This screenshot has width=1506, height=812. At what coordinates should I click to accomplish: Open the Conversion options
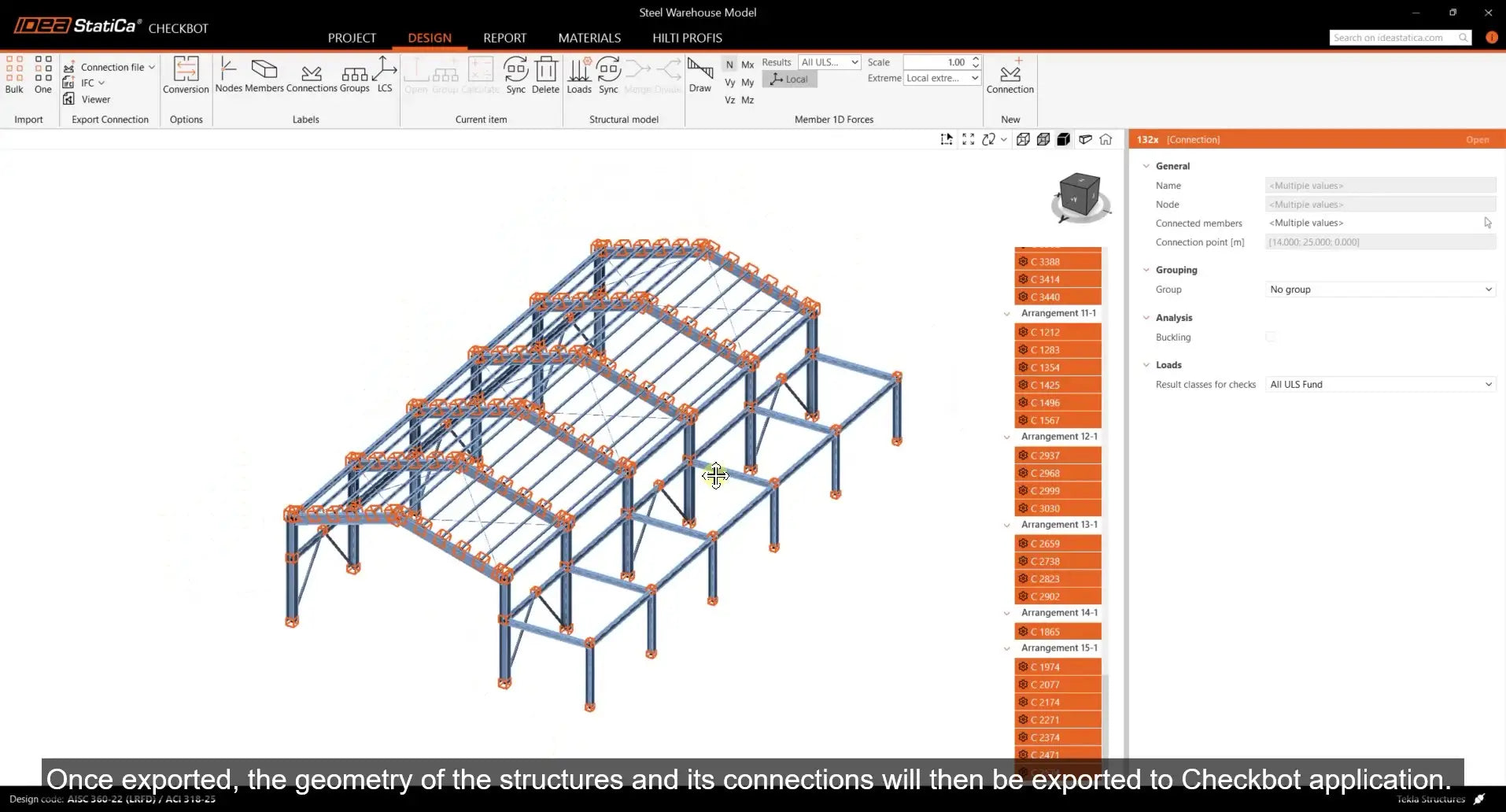coord(186,76)
